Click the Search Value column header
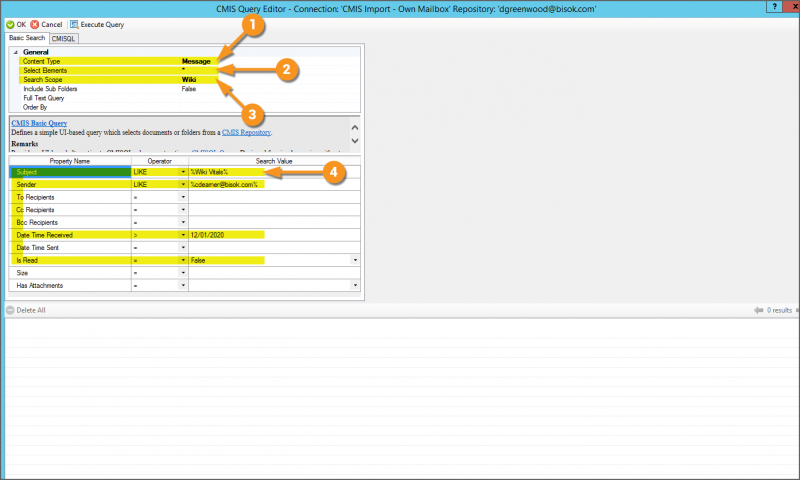Image resolution: width=800 pixels, height=480 pixels. 274,161
